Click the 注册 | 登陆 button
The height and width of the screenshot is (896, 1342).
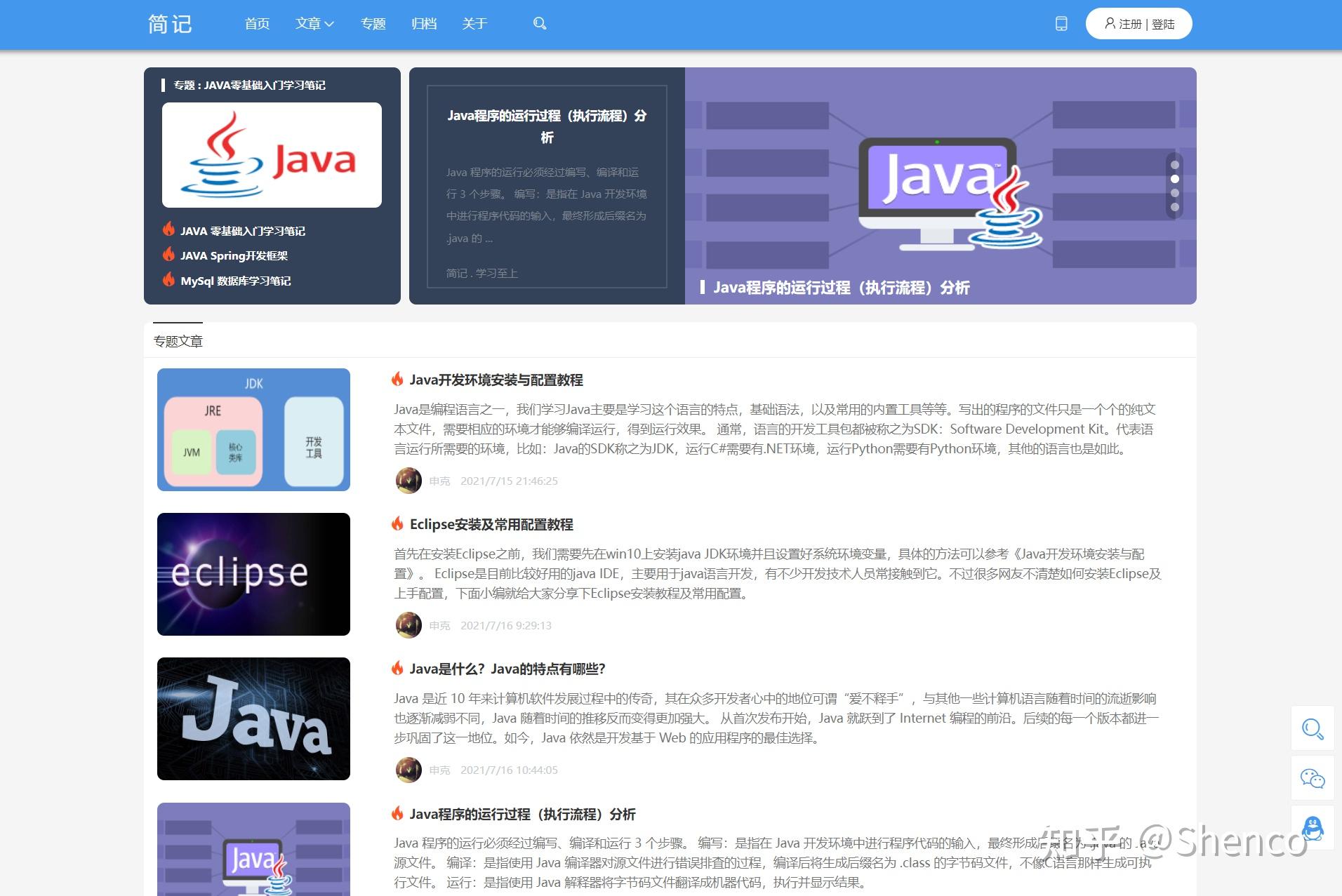click(1138, 24)
